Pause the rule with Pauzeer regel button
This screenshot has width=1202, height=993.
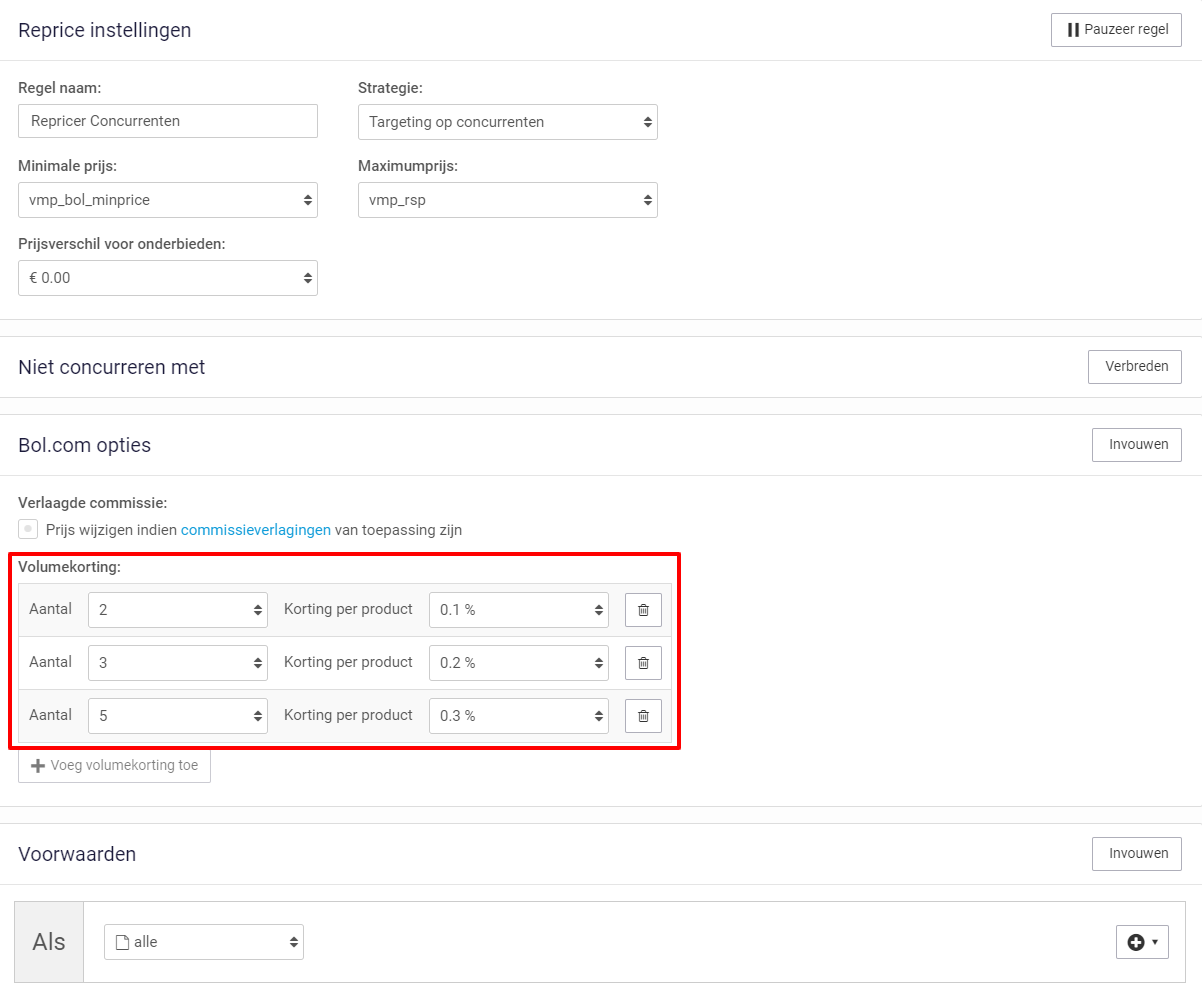[1116, 30]
